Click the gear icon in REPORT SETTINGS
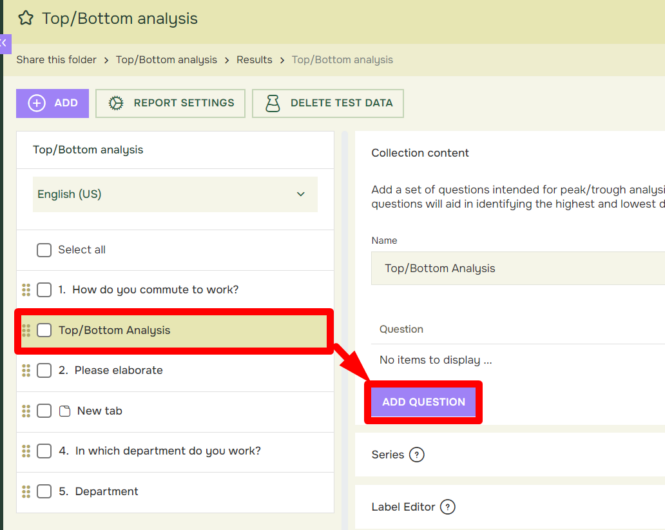This screenshot has width=665, height=530. click(x=116, y=103)
